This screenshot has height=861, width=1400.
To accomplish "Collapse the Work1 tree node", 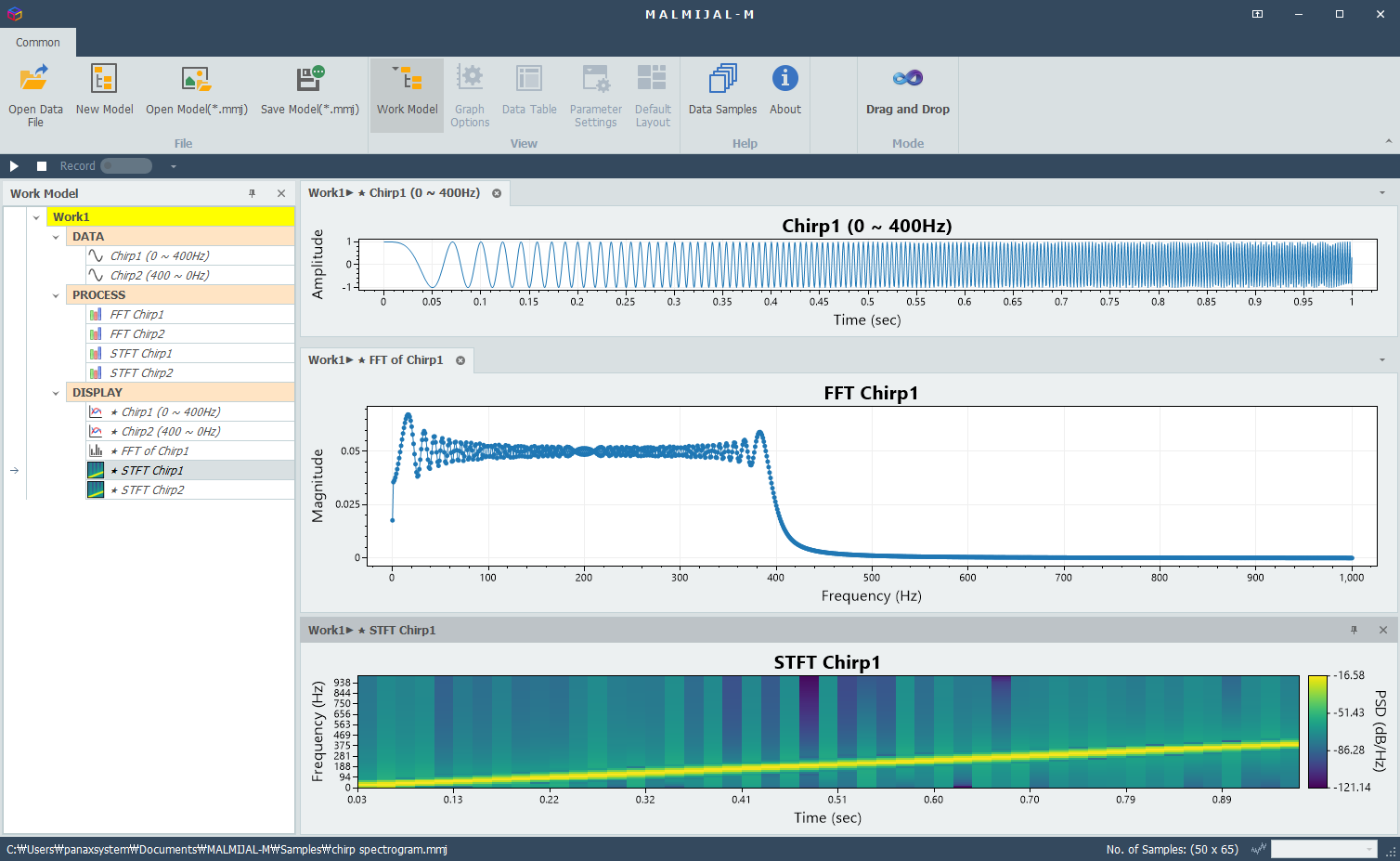I will tap(36, 217).
